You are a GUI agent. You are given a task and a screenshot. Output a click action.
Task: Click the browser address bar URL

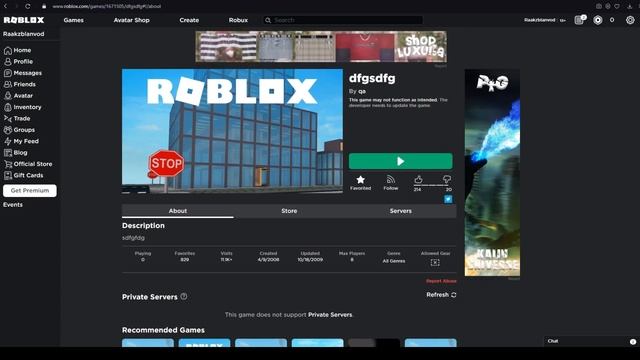tap(107, 6)
